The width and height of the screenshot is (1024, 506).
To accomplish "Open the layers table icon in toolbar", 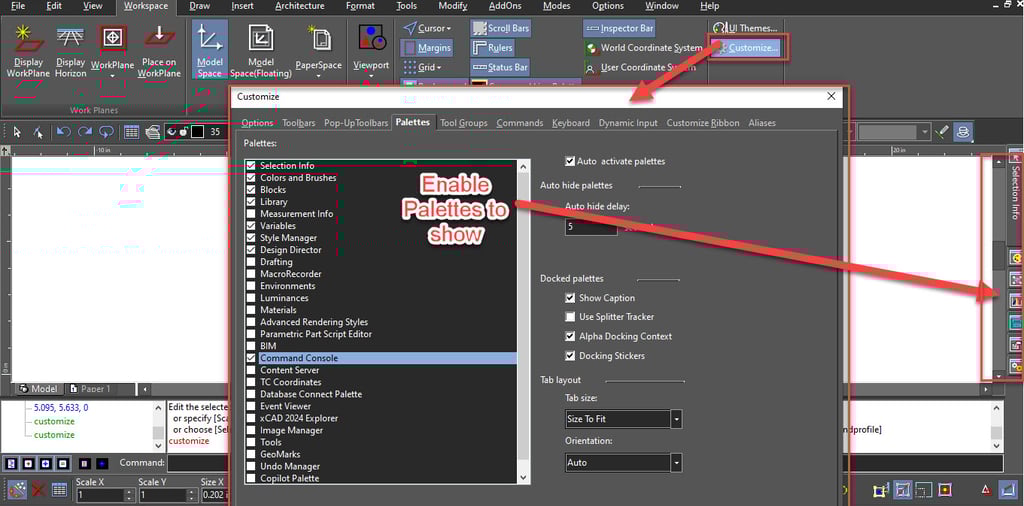I will point(131,132).
